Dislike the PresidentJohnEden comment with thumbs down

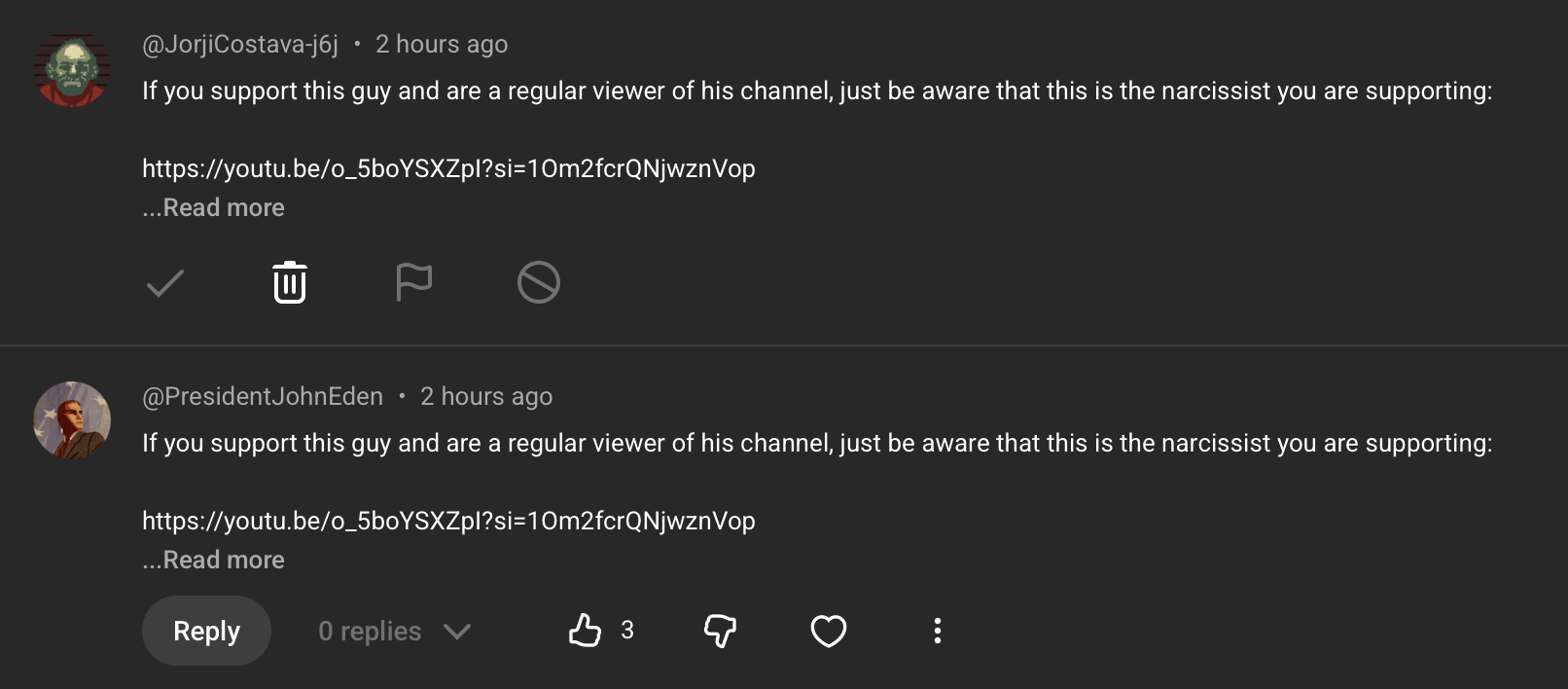pyautogui.click(x=720, y=631)
